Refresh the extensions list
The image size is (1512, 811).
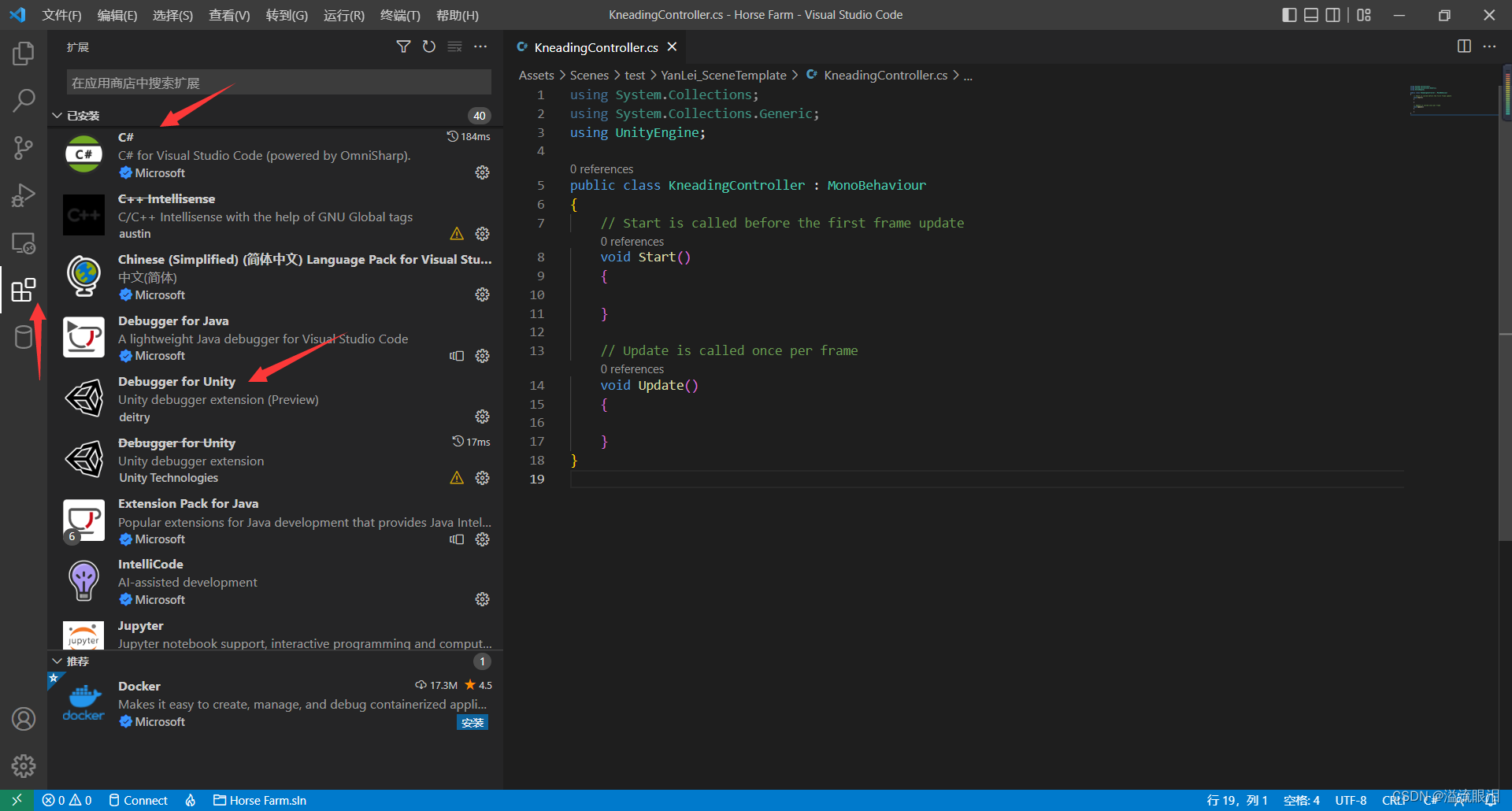pyautogui.click(x=429, y=47)
